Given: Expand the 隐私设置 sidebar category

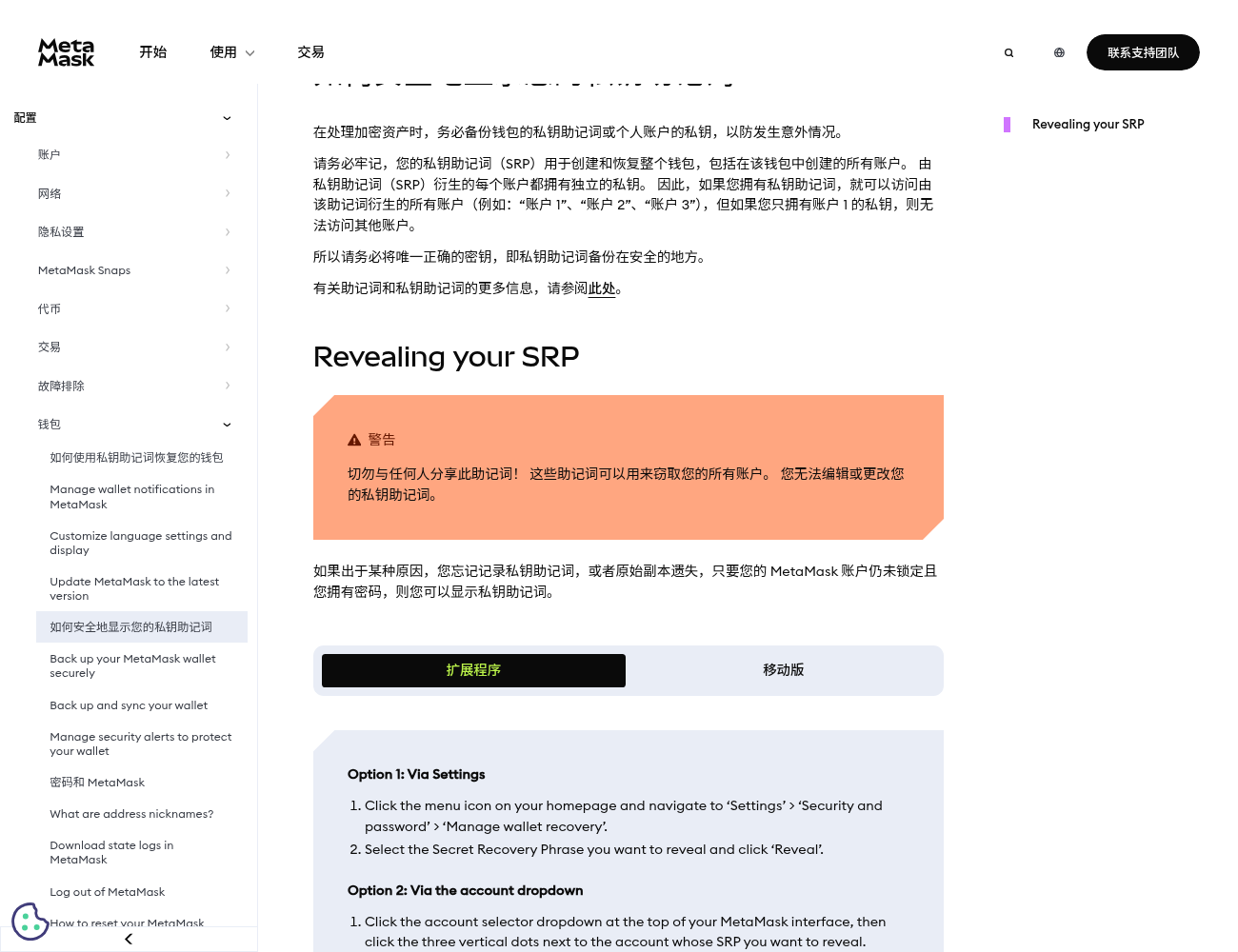Looking at the screenshot, I should [134, 232].
